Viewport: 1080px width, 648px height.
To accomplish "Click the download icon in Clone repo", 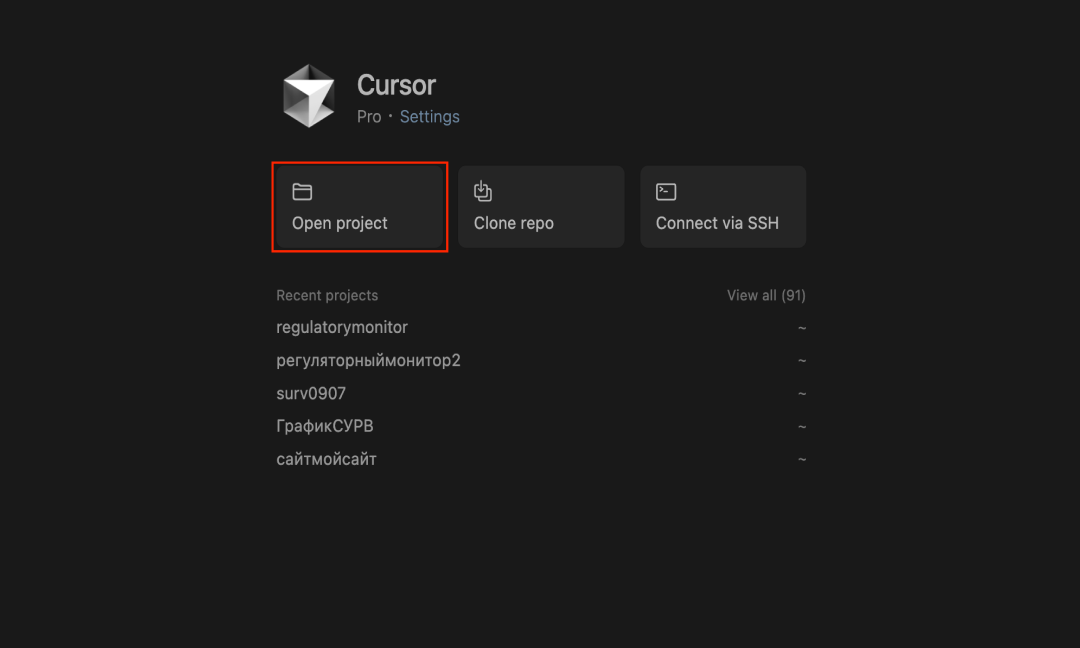I will pos(483,191).
